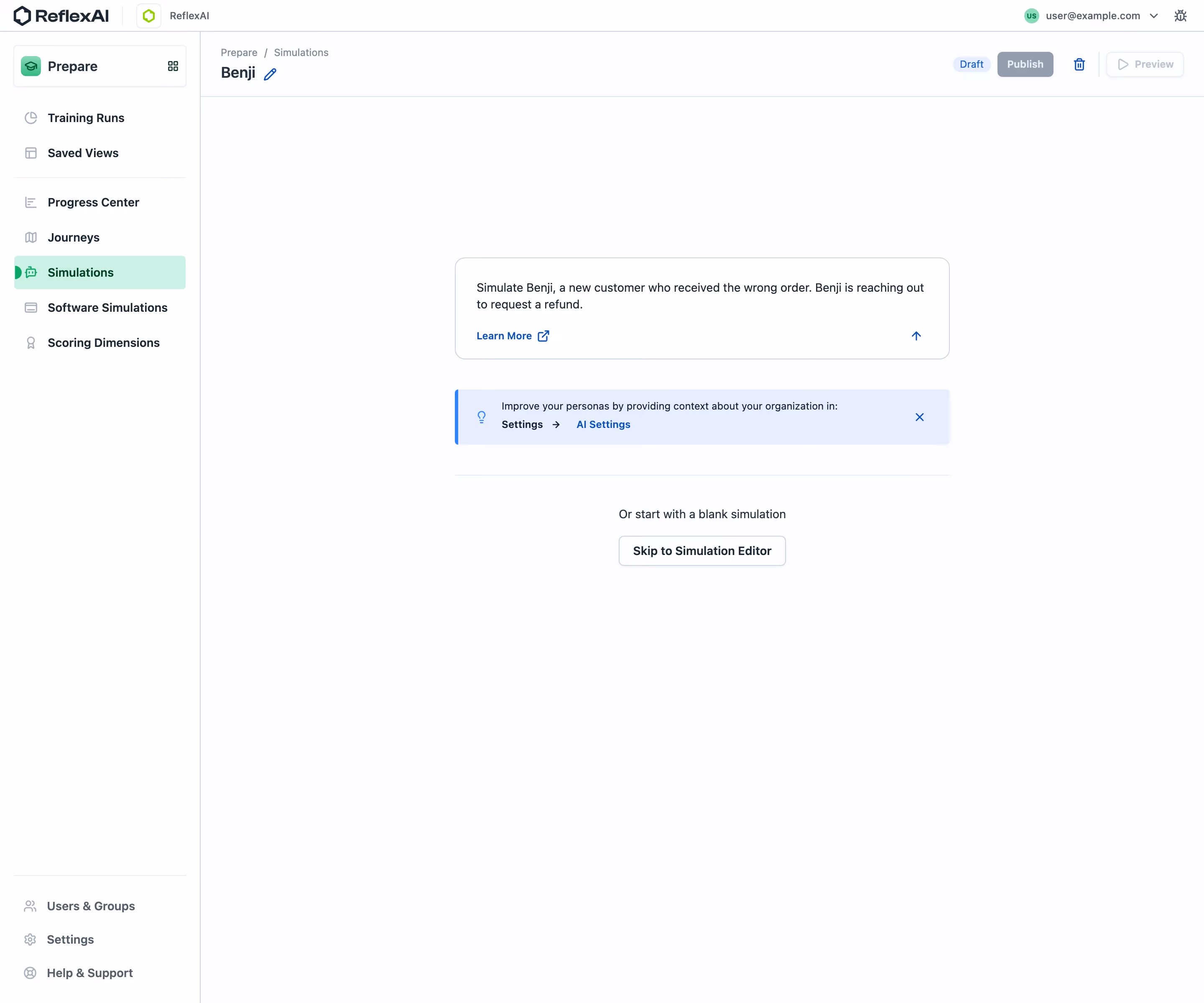Click the Prepare module header

pos(100,66)
